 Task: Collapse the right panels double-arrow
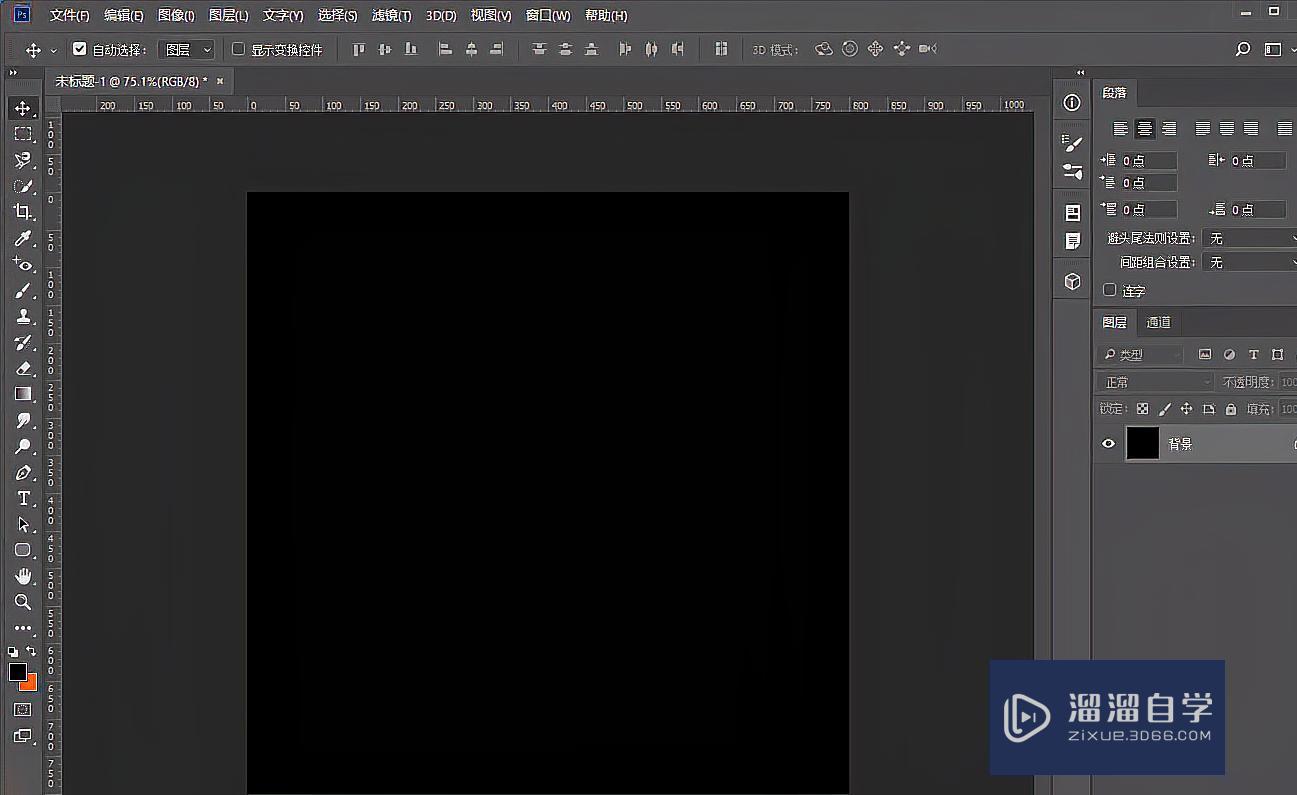[x=1080, y=73]
